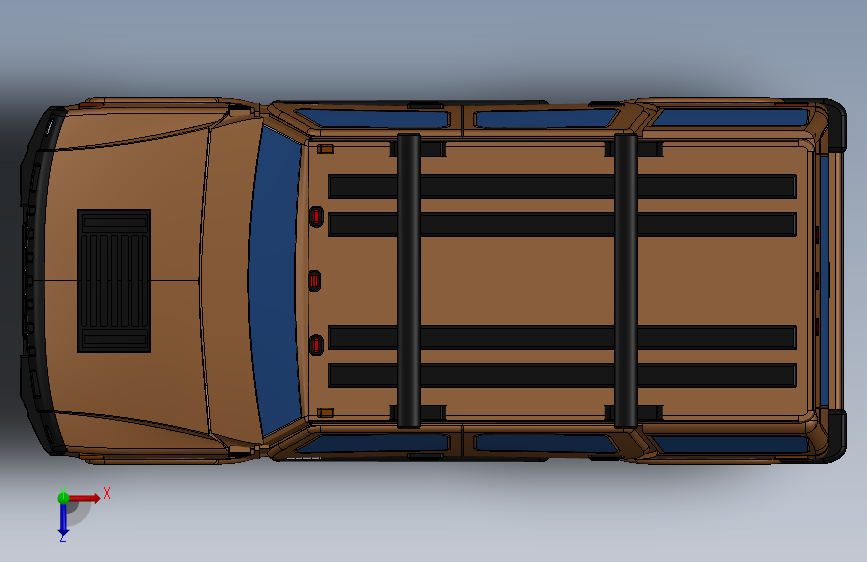Select the upper rear door window glass
The width and height of the screenshot is (867, 562).
tap(545, 118)
